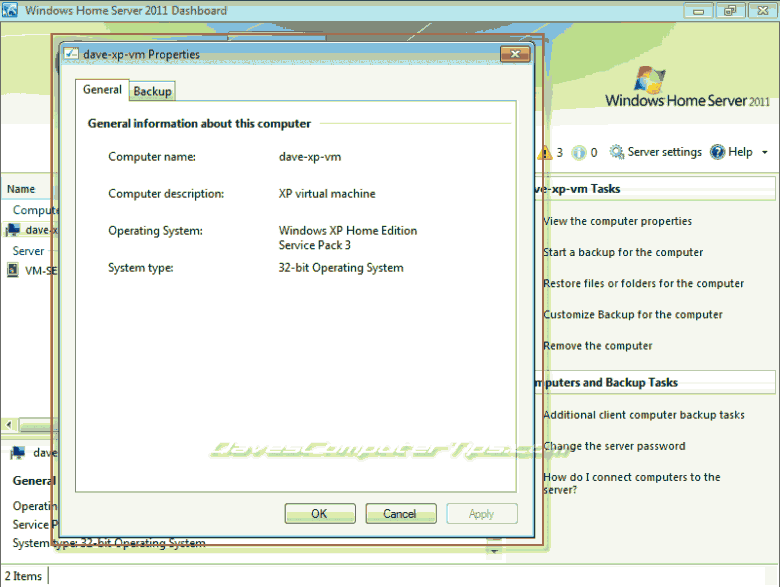Click the informational alerts icon
780x587 pixels.
579,152
